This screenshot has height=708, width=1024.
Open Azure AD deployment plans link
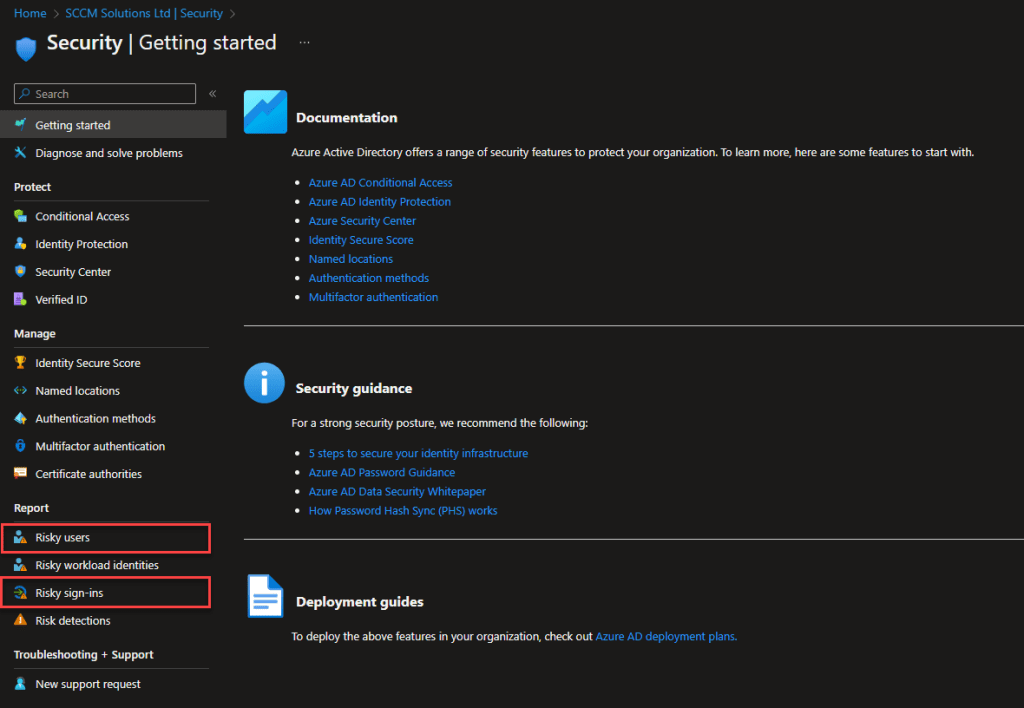665,636
